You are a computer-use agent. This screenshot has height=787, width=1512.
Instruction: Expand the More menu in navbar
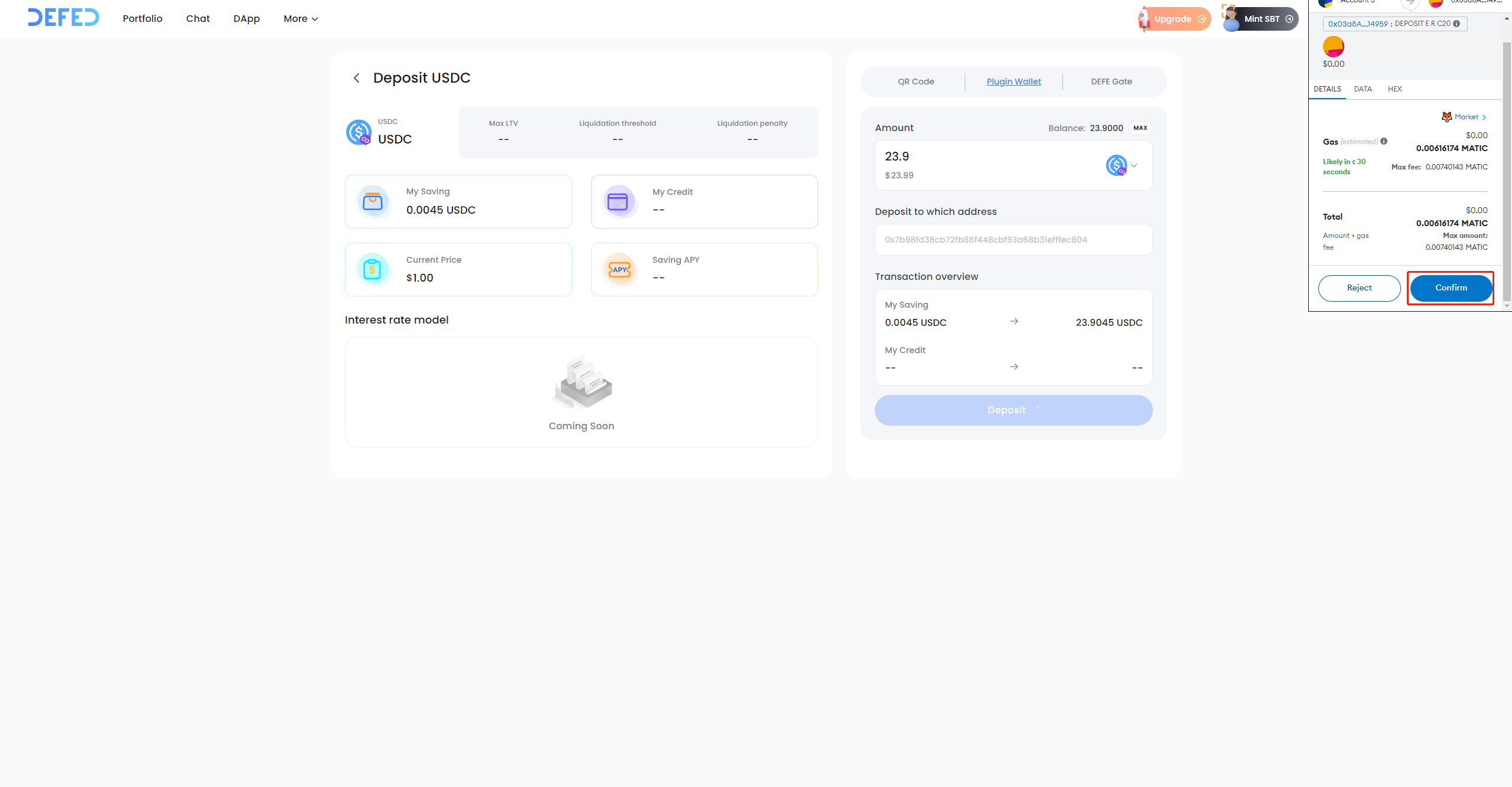point(301,19)
